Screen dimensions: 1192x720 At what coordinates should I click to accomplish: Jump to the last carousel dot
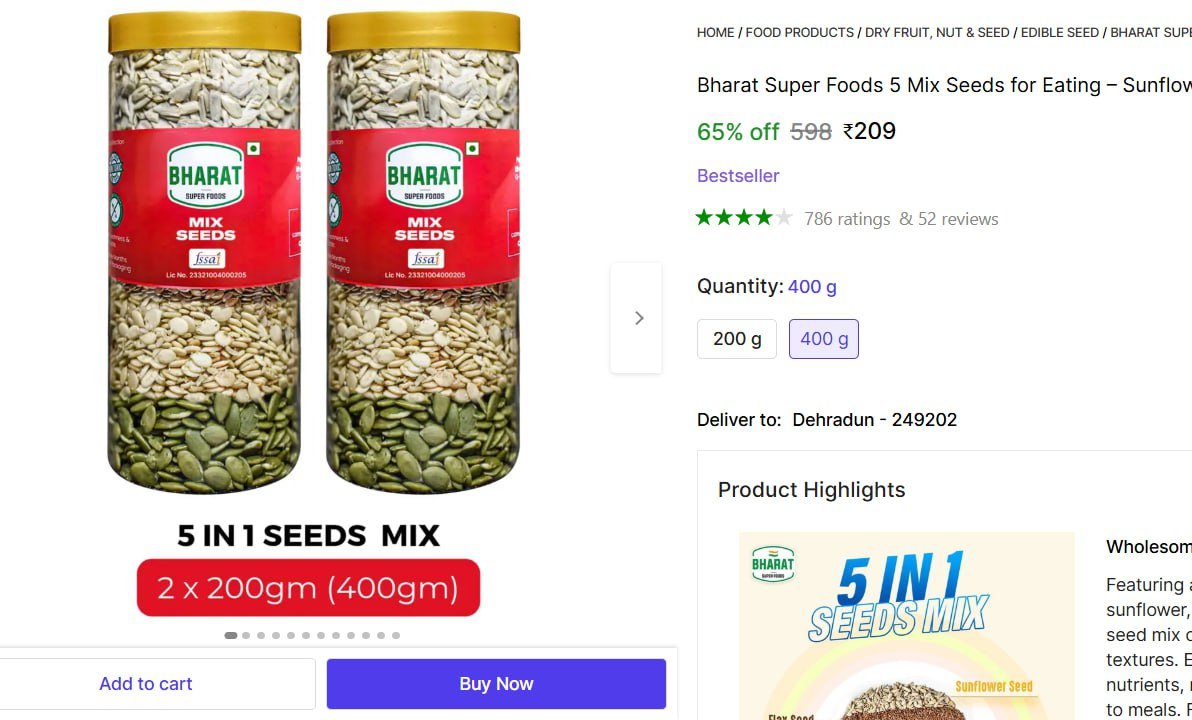coord(396,635)
